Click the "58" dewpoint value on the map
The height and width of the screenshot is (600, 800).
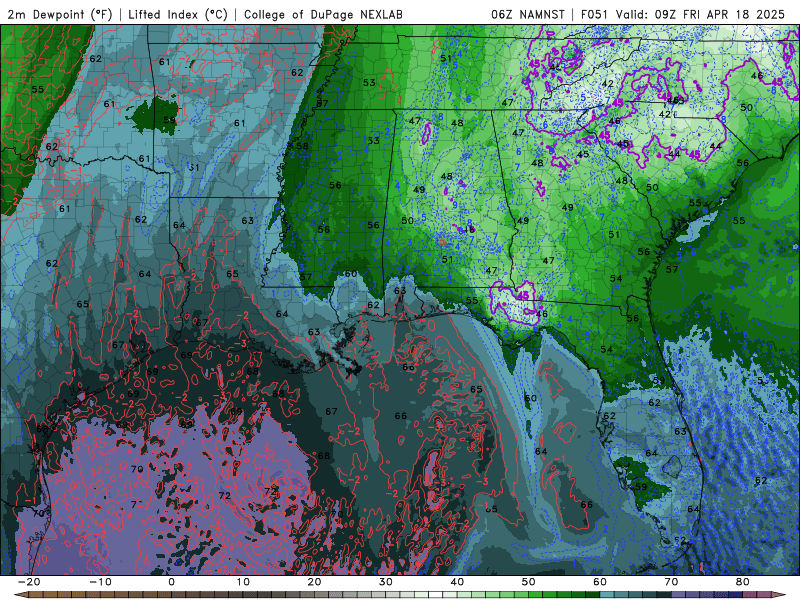click(303, 146)
